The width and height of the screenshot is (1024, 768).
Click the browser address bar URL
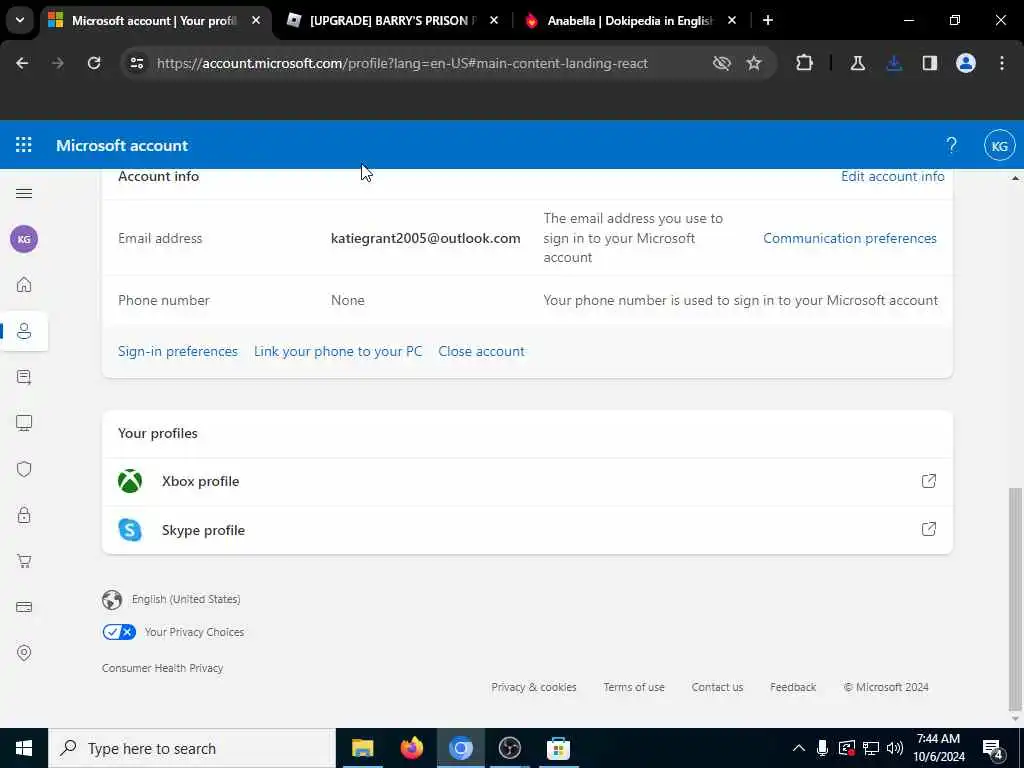coord(402,63)
